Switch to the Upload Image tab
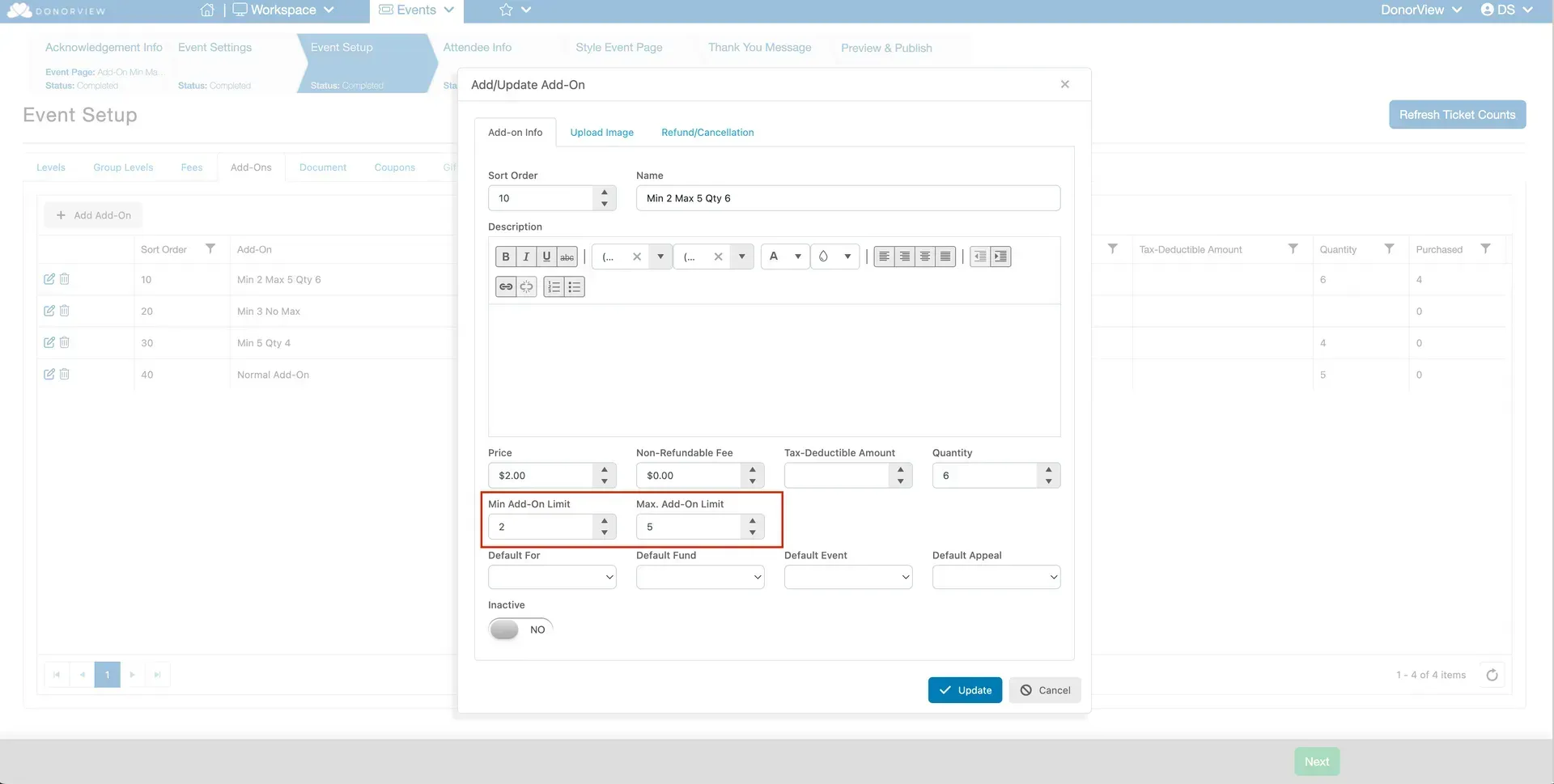Image resolution: width=1554 pixels, height=784 pixels. (601, 133)
